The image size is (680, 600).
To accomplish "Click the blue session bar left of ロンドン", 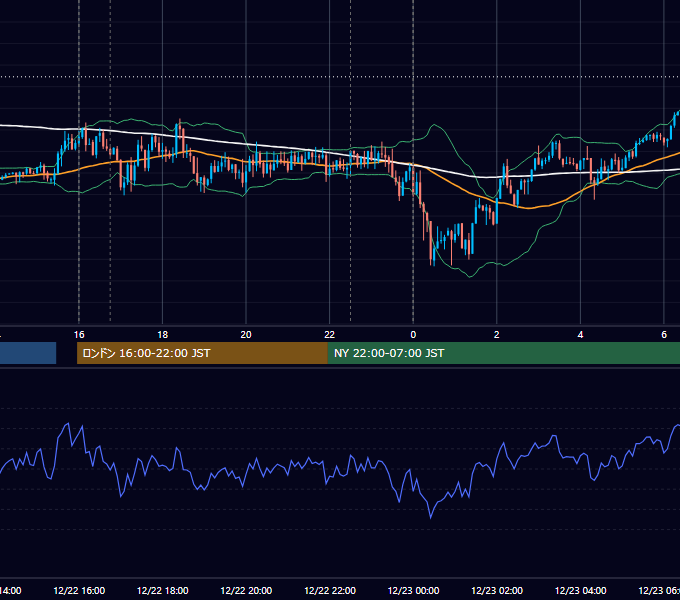I will [28, 353].
